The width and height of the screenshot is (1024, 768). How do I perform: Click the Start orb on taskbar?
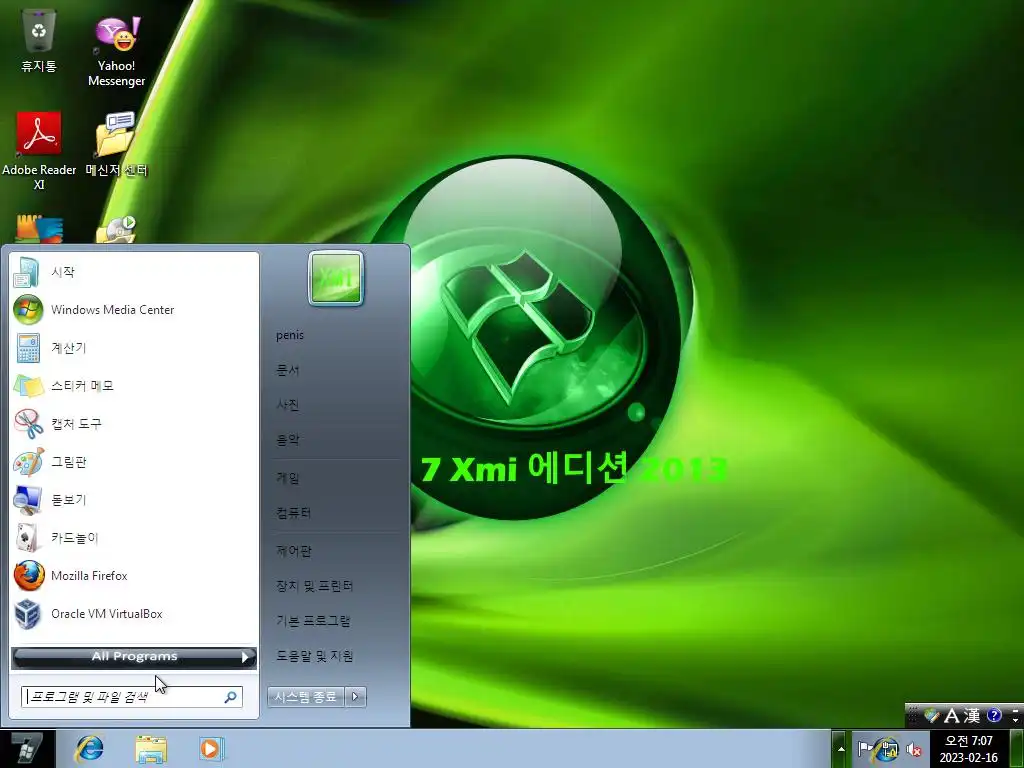27,749
